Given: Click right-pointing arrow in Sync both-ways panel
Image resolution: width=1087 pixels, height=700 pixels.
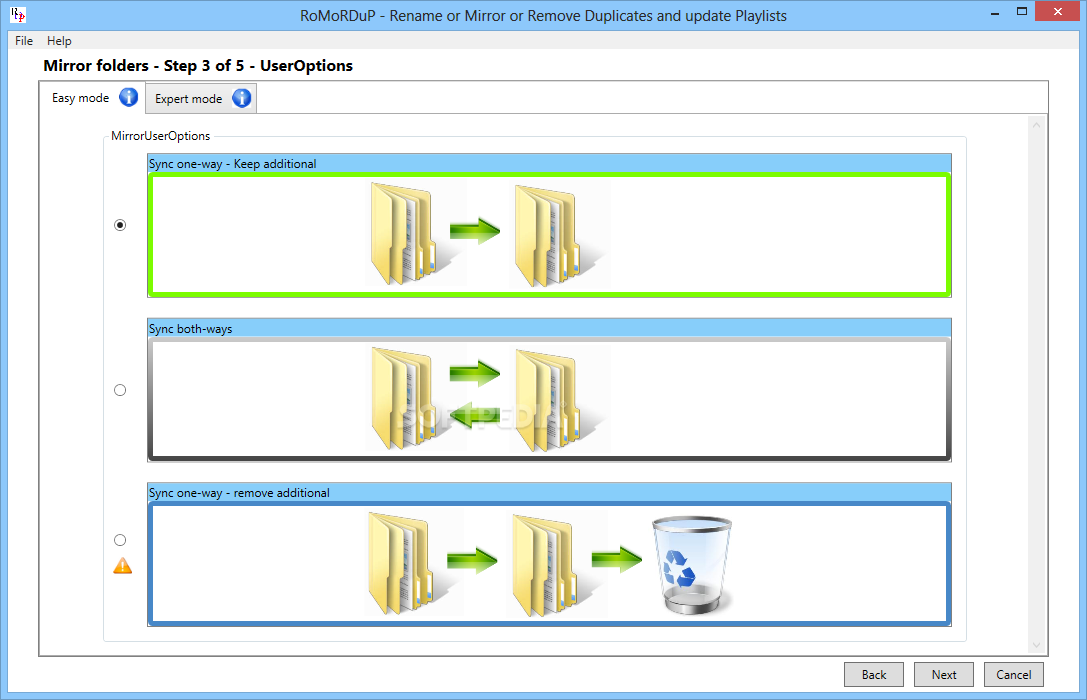Looking at the screenshot, I should [x=475, y=374].
